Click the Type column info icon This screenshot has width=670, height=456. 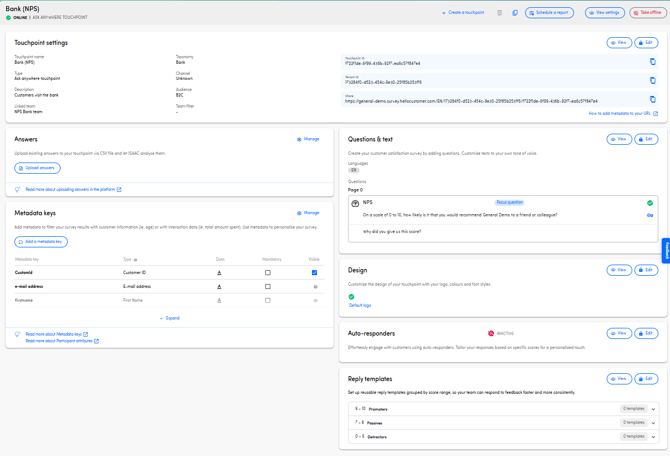(x=135, y=260)
